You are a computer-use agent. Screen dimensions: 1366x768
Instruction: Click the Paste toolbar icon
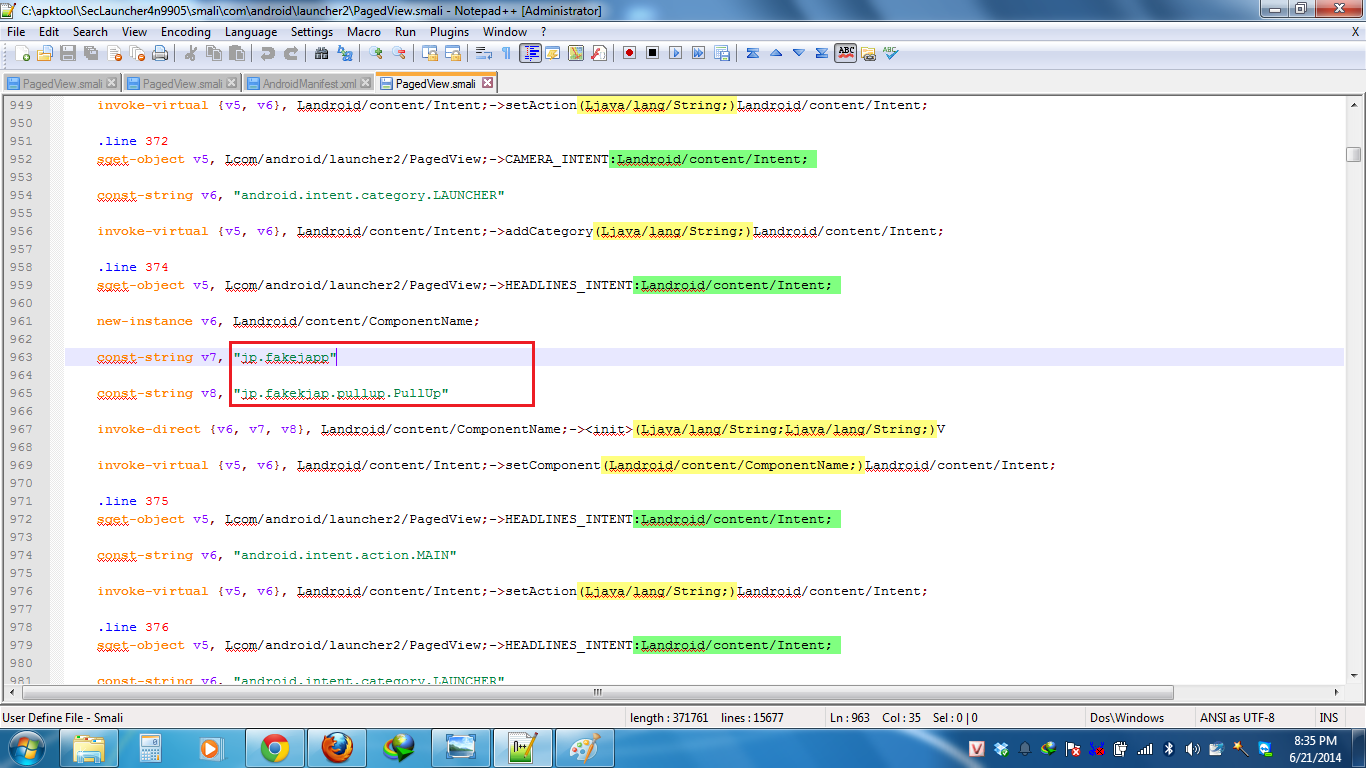pos(237,53)
